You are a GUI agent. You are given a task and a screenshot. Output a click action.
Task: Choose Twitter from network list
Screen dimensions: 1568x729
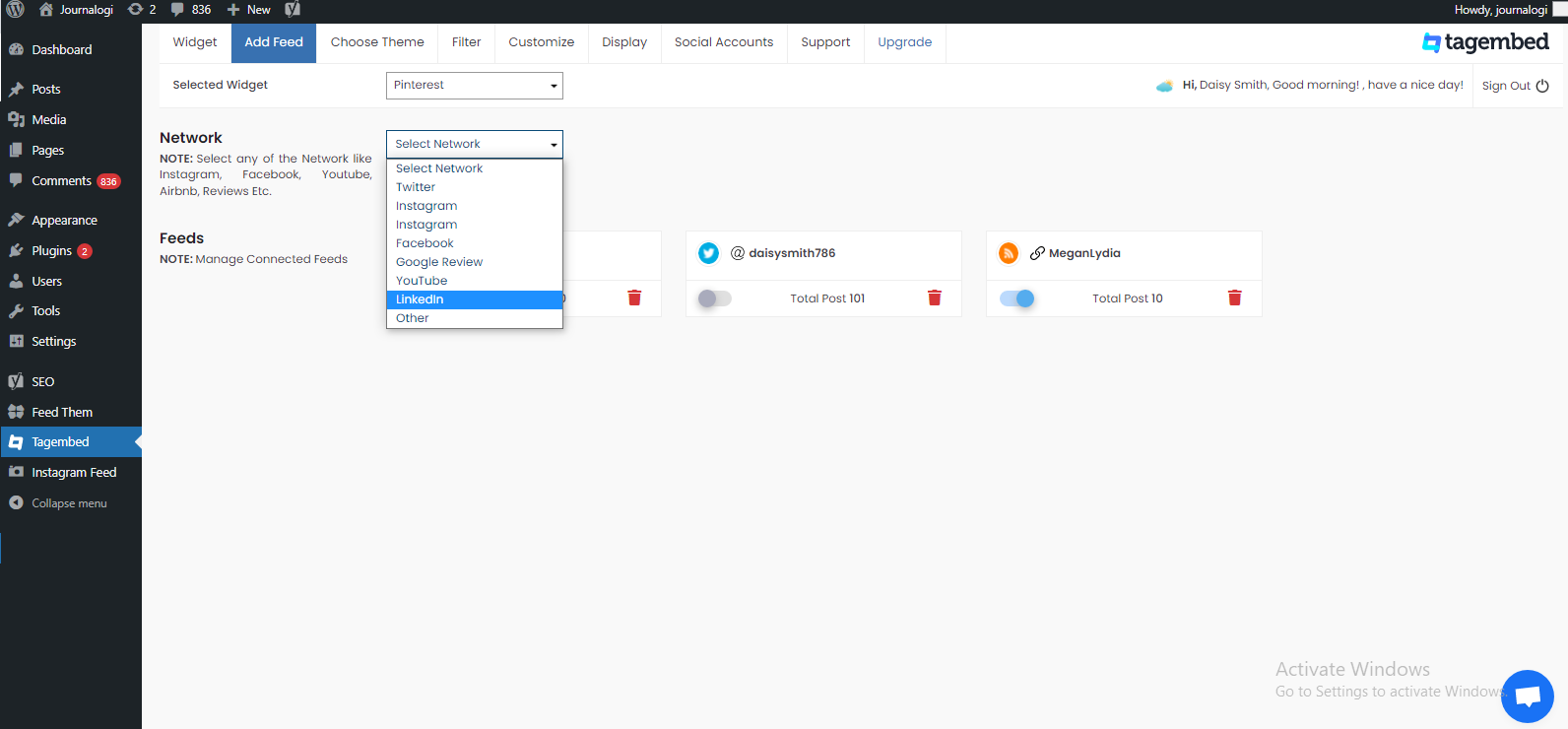[x=475, y=187]
